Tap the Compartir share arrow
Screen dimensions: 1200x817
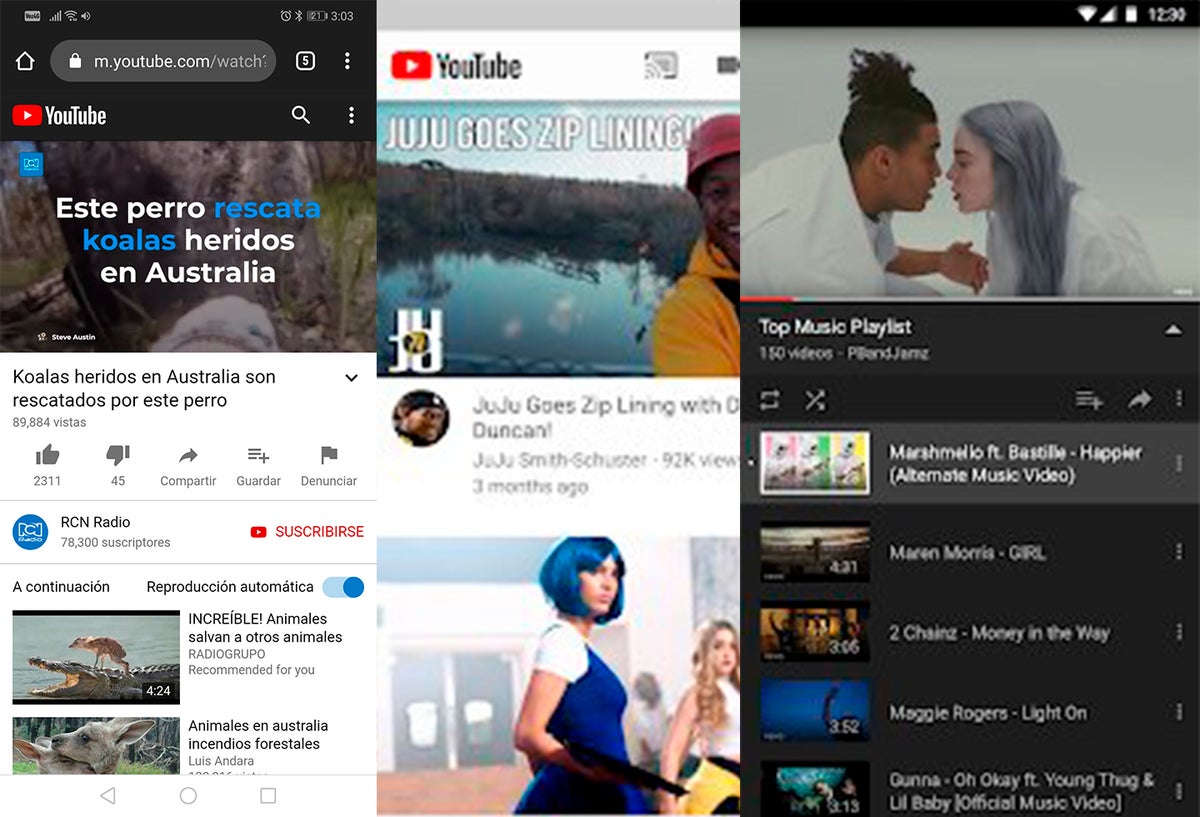[188, 456]
